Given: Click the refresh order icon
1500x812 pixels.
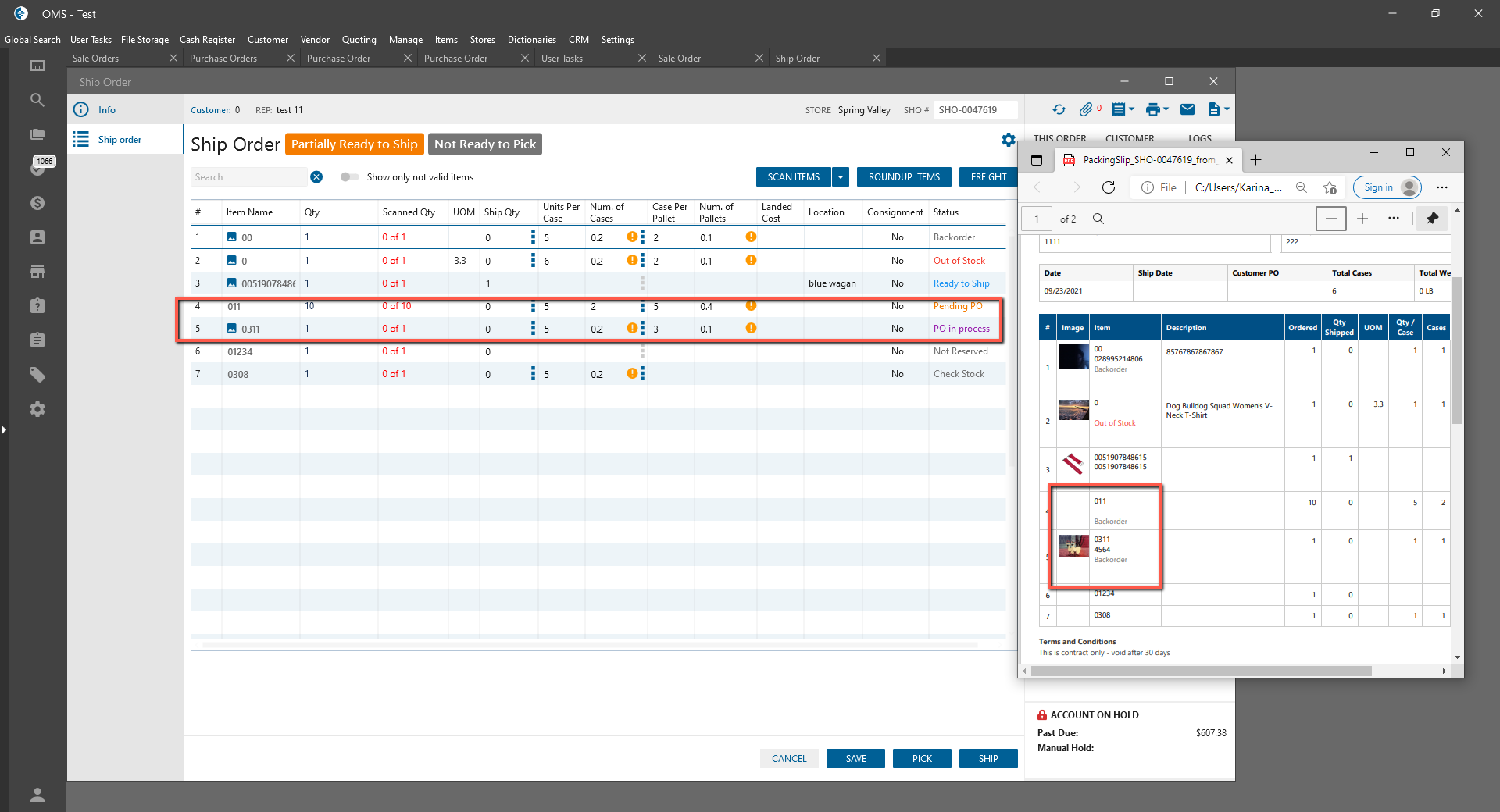Looking at the screenshot, I should pyautogui.click(x=1059, y=110).
